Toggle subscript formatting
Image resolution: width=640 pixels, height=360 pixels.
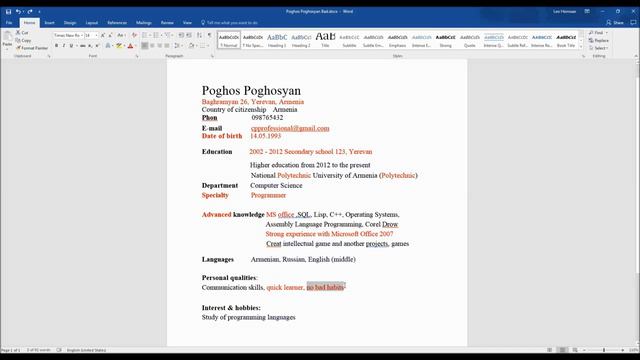click(x=90, y=46)
